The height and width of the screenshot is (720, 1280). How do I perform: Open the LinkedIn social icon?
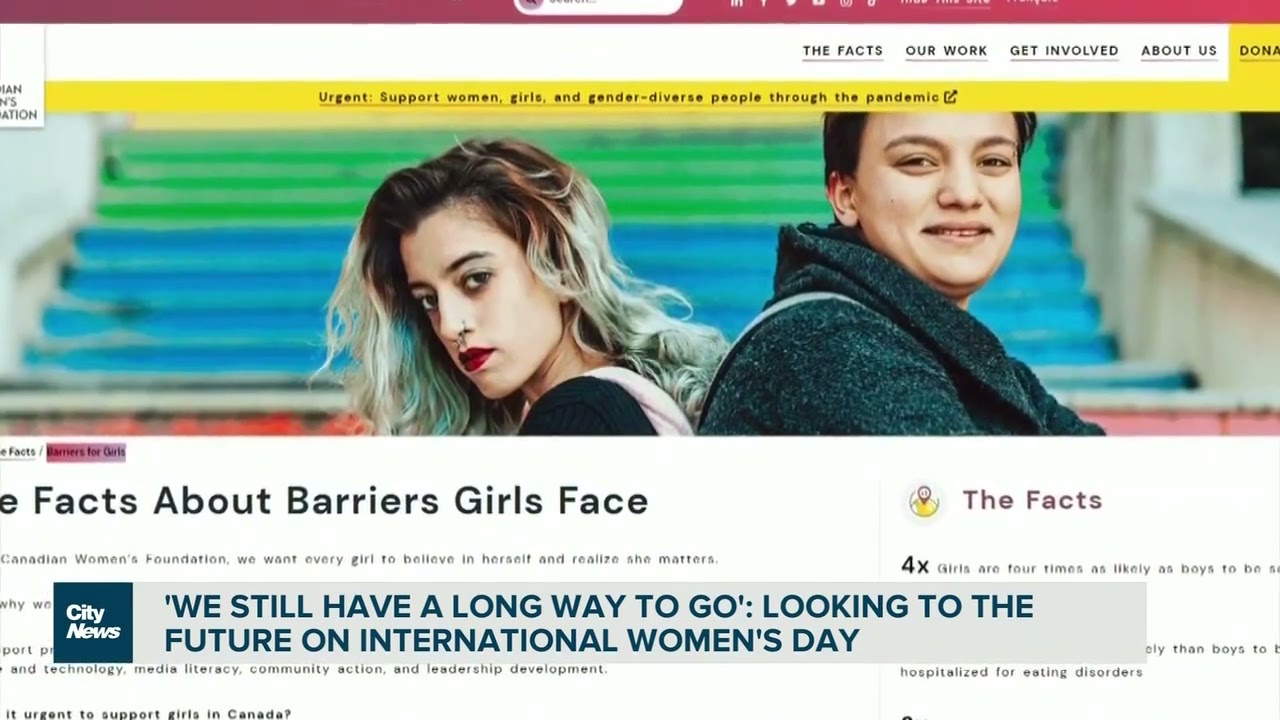click(737, 3)
